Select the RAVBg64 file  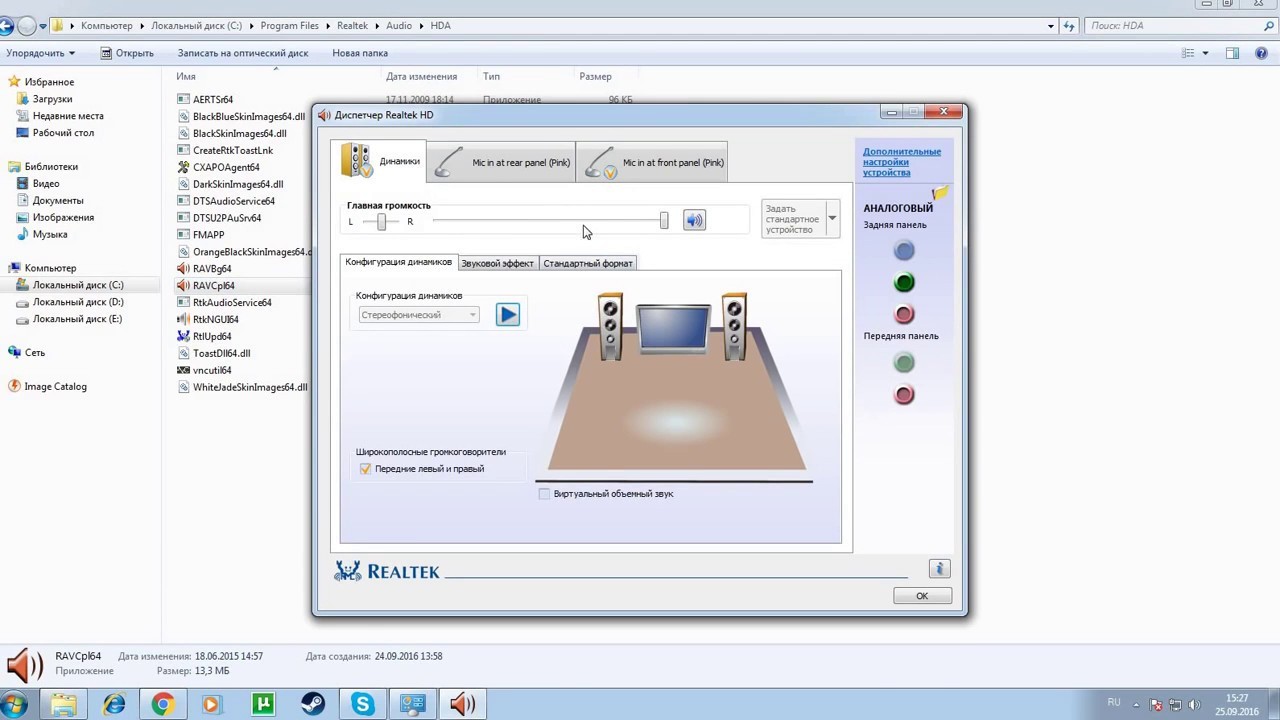tap(212, 268)
